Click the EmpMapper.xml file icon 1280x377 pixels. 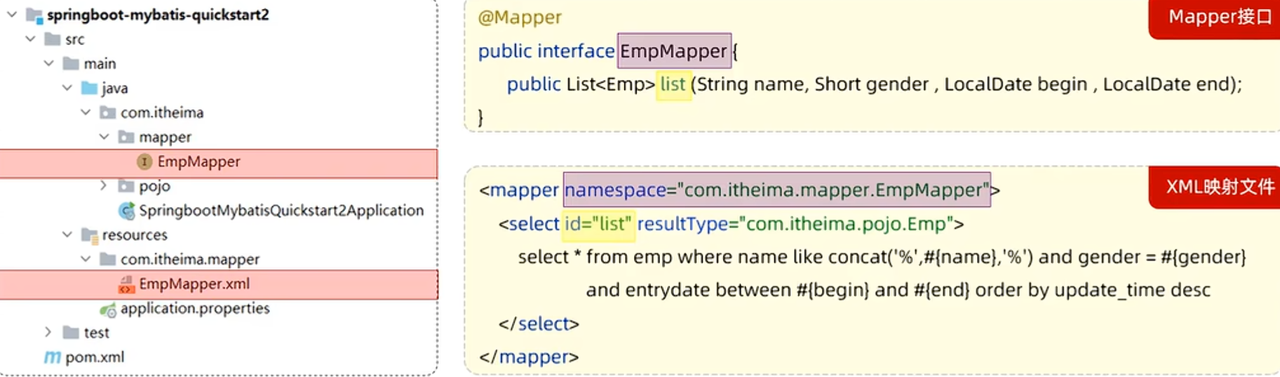click(x=126, y=284)
